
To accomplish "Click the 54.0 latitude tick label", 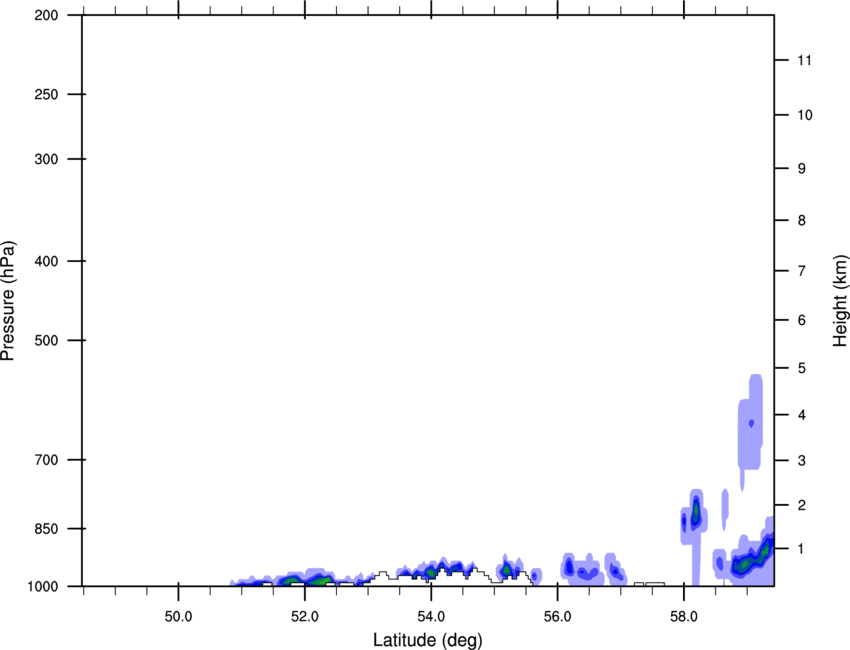I will tap(432, 617).
